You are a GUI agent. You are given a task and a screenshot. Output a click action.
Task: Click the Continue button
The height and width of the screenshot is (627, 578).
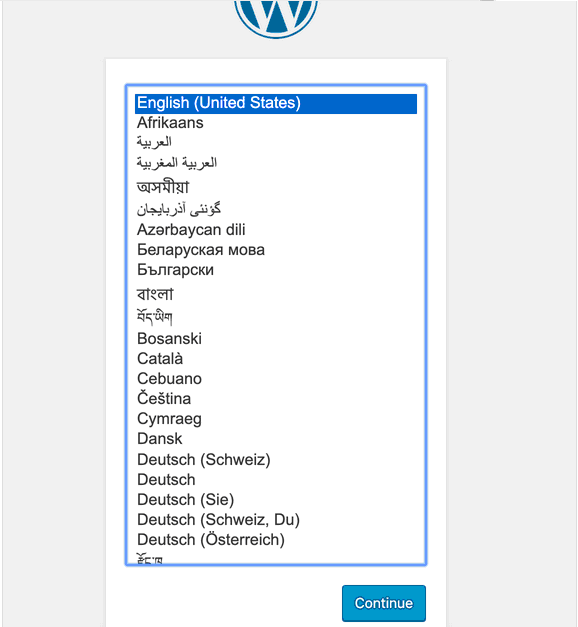(x=384, y=603)
